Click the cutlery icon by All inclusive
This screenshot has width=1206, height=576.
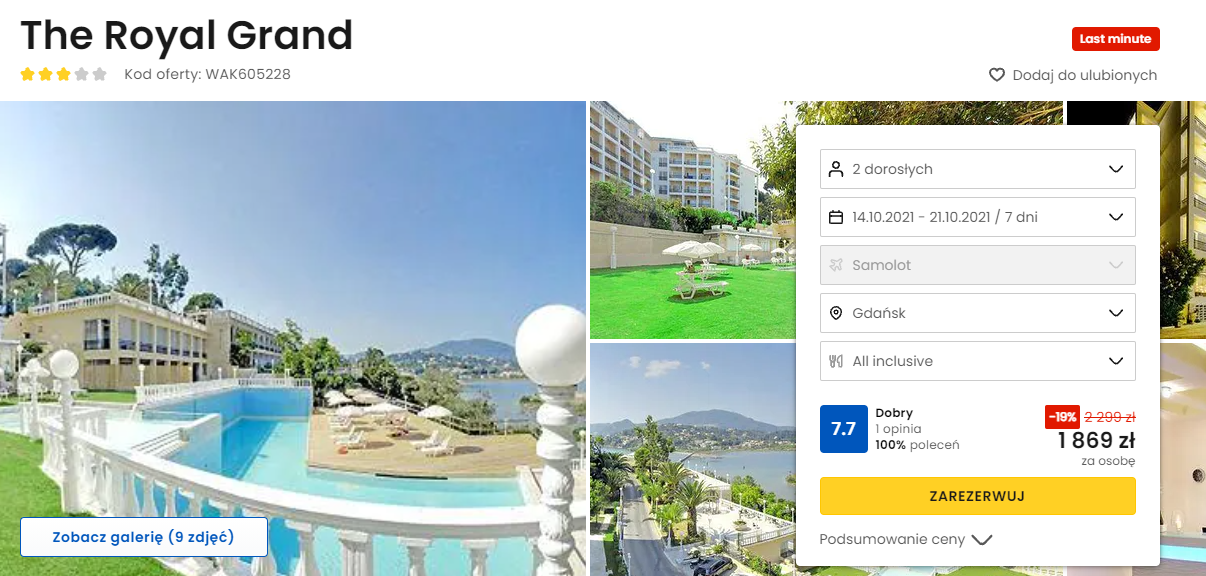tap(837, 361)
